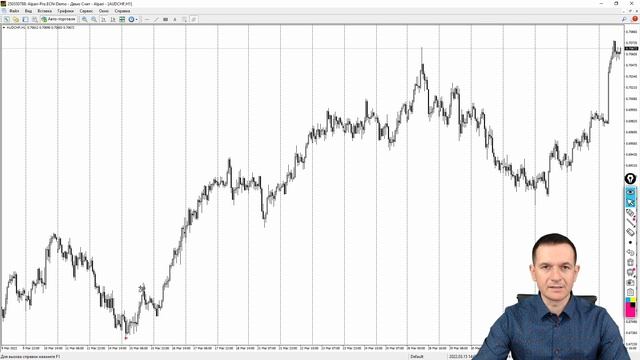This screenshot has height=360, width=640.
Task: Select the text label tool
Action: 175,19
